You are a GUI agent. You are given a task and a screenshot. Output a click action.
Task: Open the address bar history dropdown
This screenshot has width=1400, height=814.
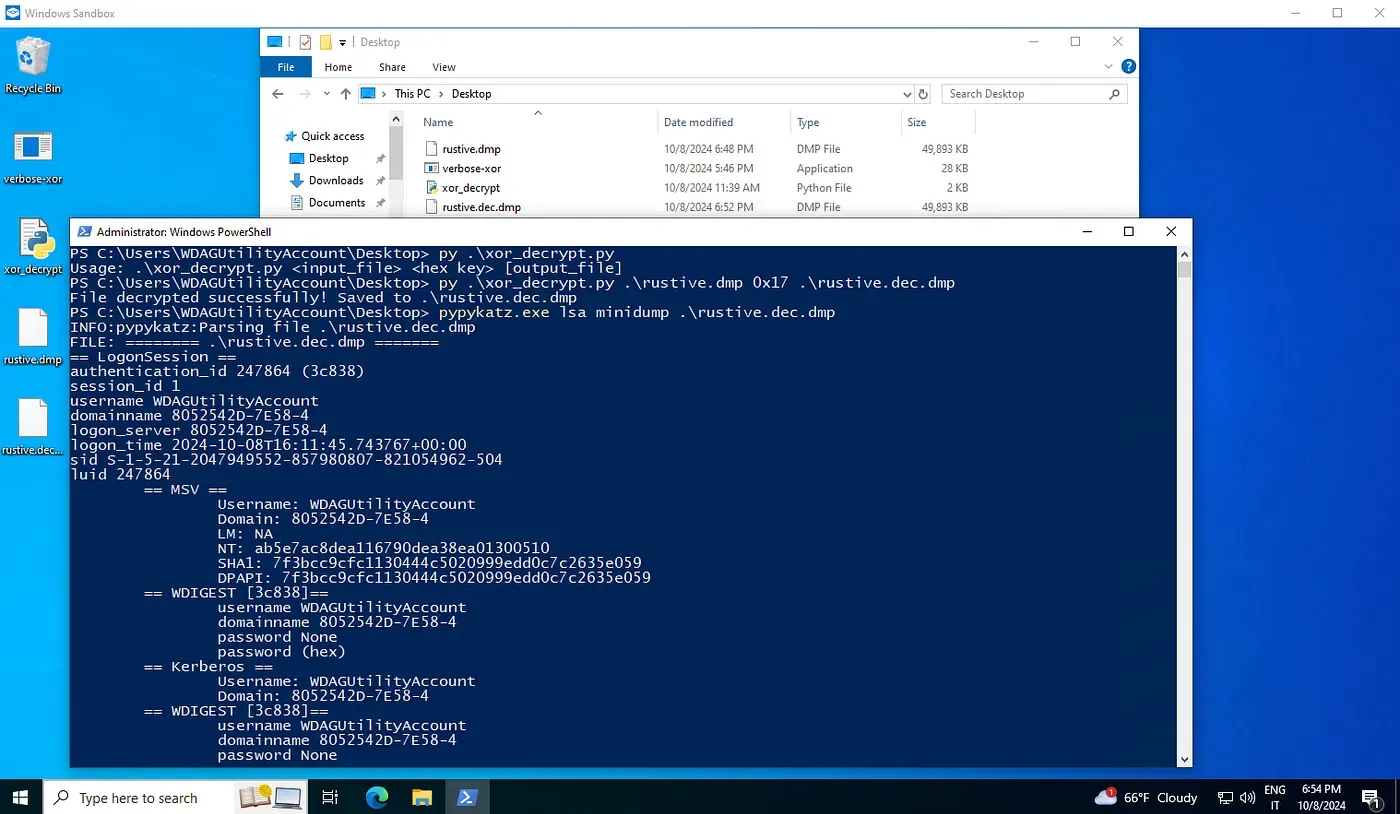point(906,93)
